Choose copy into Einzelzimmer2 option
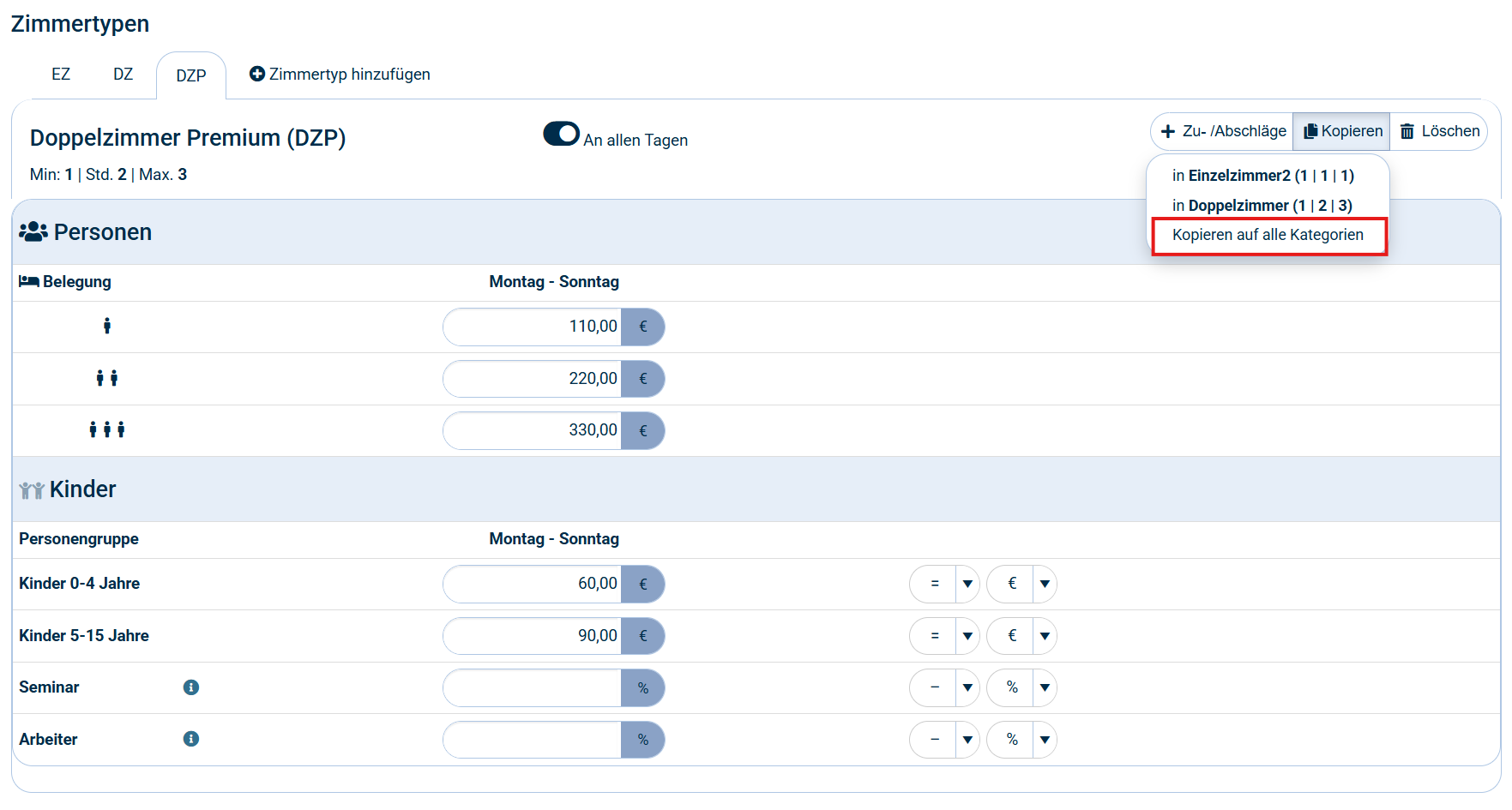This screenshot has height=810, width=1512. 1262,176
